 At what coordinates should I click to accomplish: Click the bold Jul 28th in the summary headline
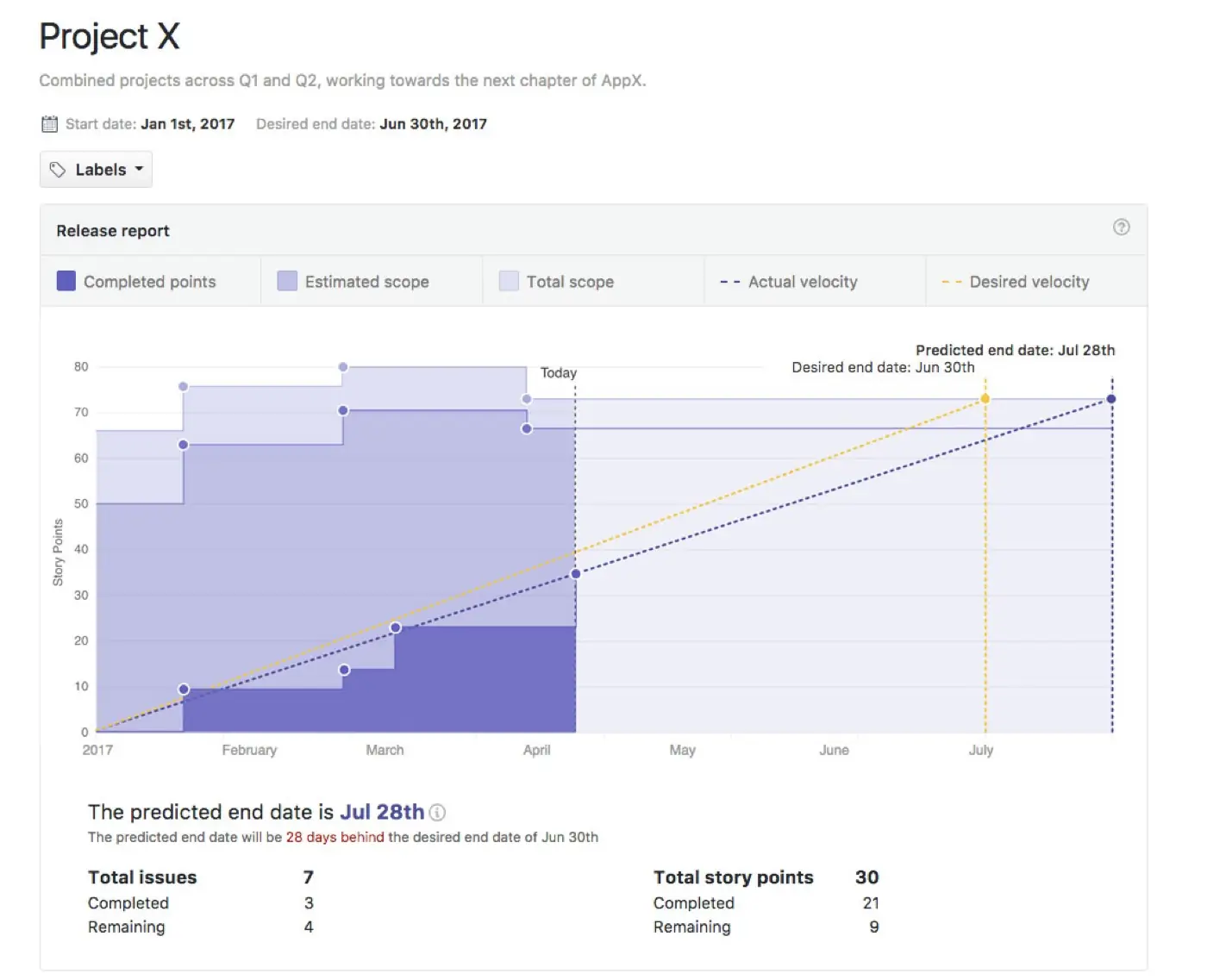coord(382,813)
